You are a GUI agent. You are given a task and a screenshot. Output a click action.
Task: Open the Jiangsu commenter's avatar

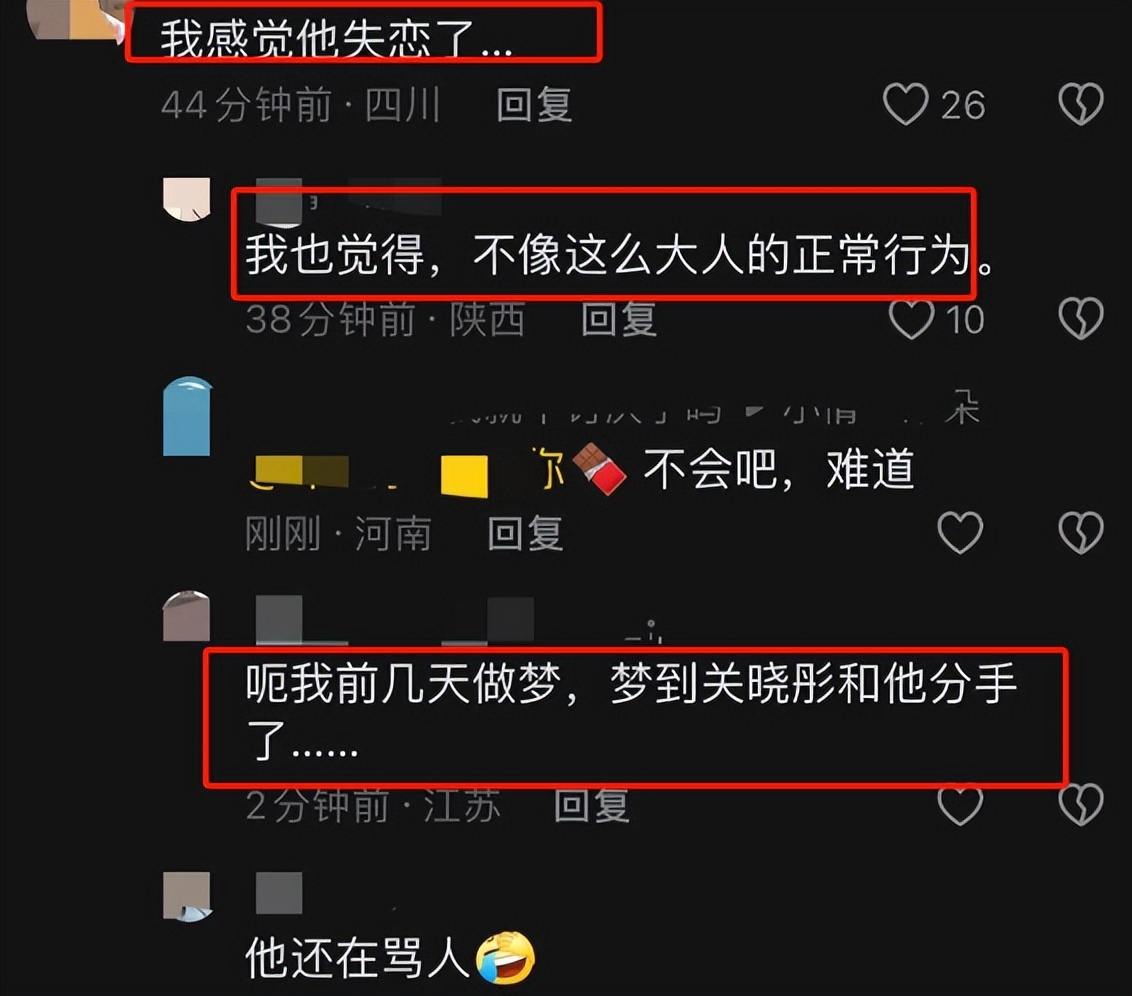point(187,616)
